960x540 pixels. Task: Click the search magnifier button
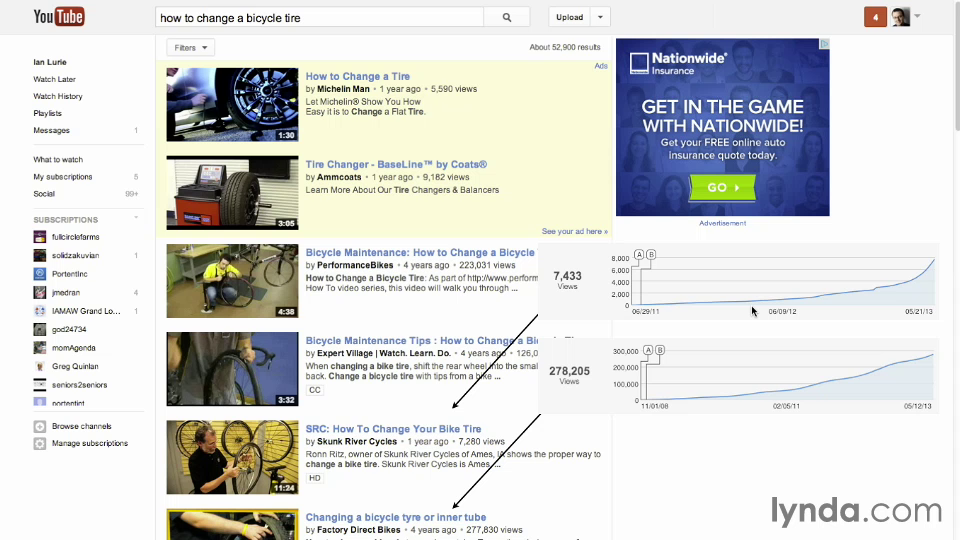click(506, 17)
